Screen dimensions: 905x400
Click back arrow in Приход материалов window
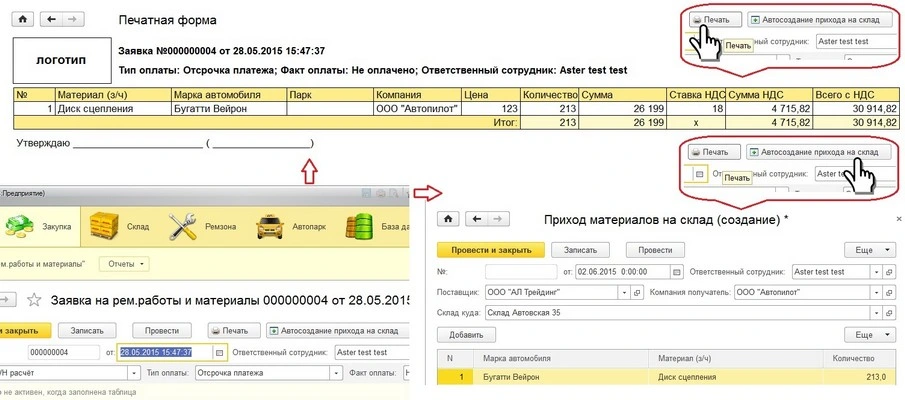tap(477, 218)
